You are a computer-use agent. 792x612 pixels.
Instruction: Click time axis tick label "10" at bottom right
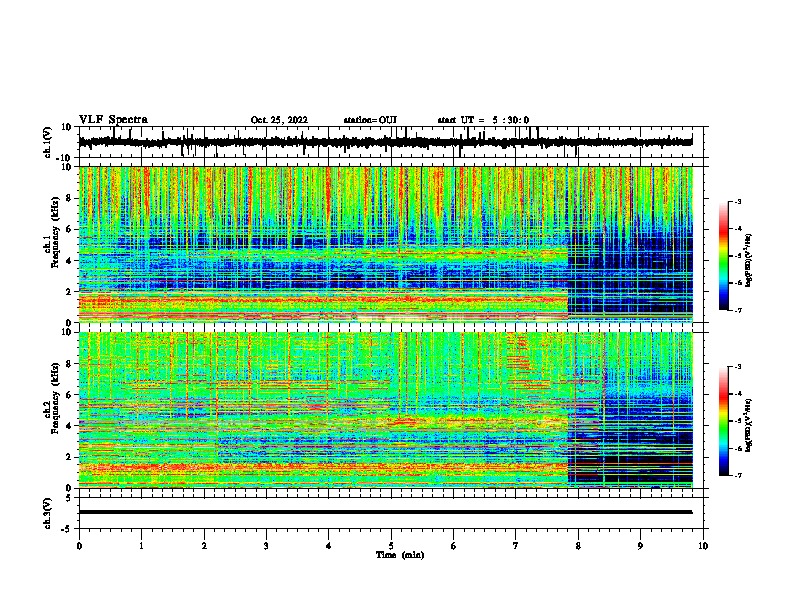[703, 546]
